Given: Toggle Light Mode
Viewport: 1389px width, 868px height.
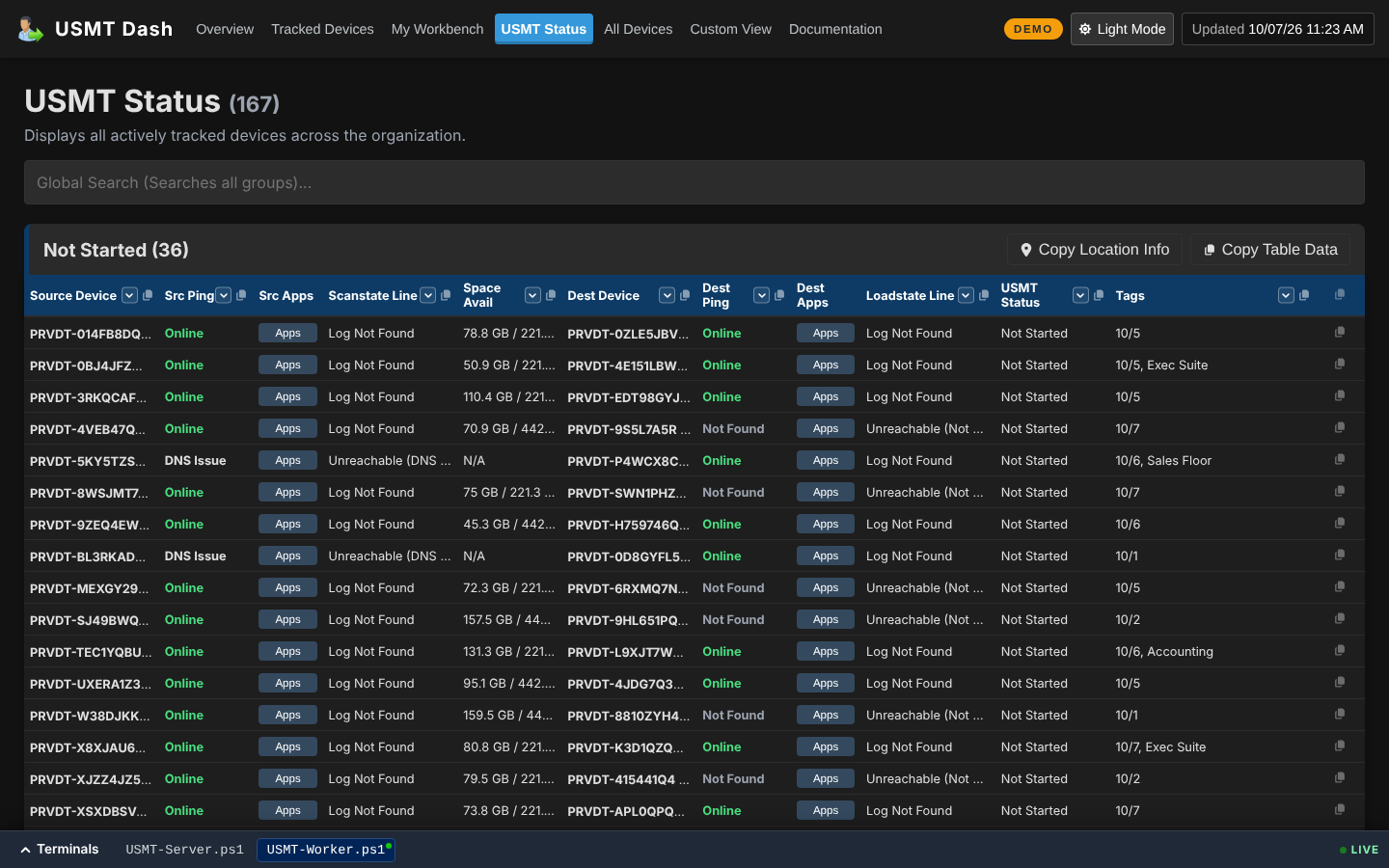Looking at the screenshot, I should pyautogui.click(x=1122, y=29).
